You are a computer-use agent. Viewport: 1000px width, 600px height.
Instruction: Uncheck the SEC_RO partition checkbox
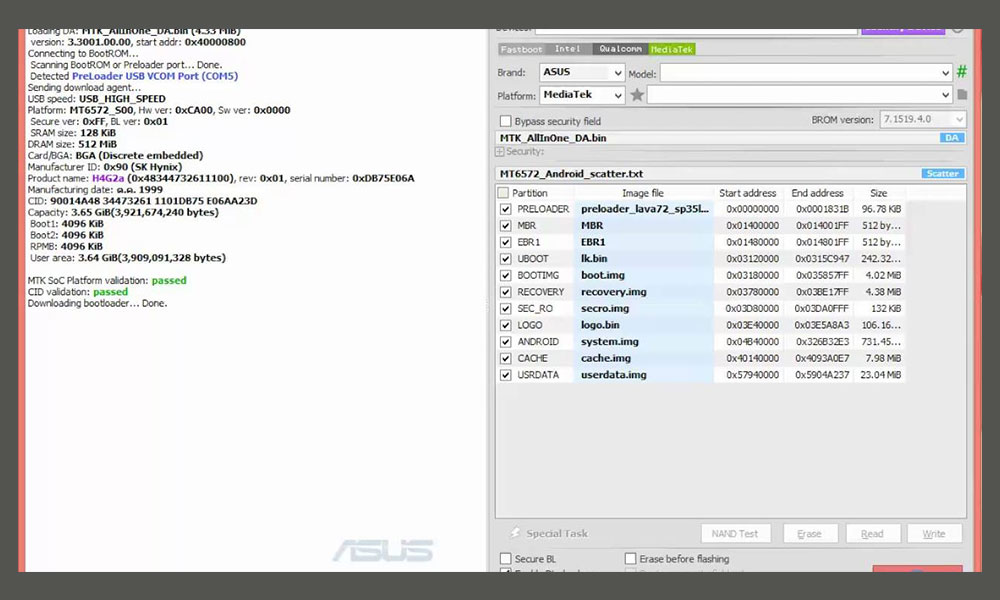tap(506, 309)
